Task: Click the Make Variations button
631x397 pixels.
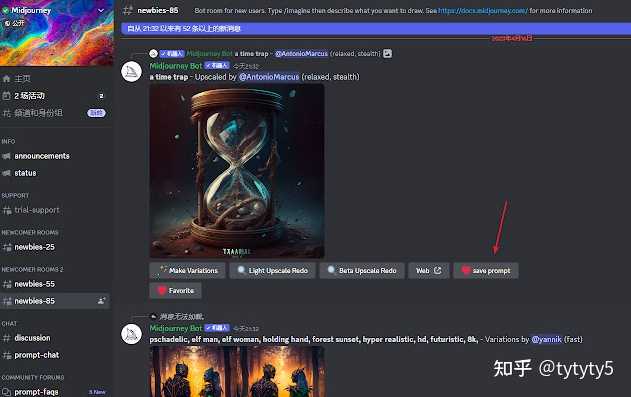Action: 188,271
